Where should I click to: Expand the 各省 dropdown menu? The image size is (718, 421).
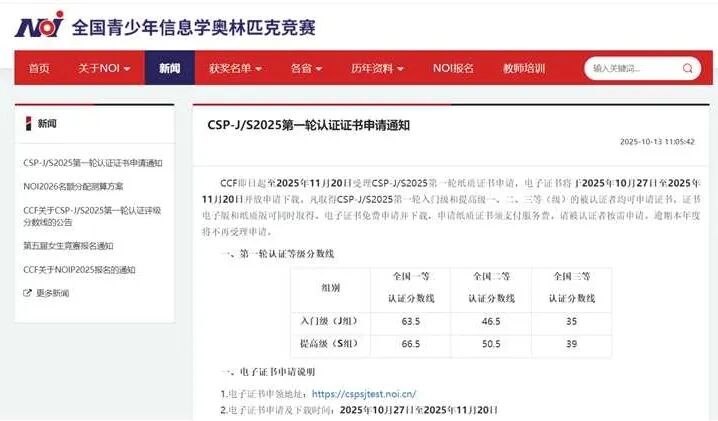pyautogui.click(x=305, y=69)
